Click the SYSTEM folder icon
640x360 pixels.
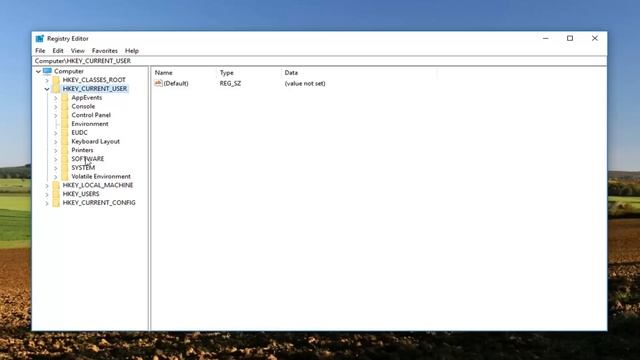(65, 168)
